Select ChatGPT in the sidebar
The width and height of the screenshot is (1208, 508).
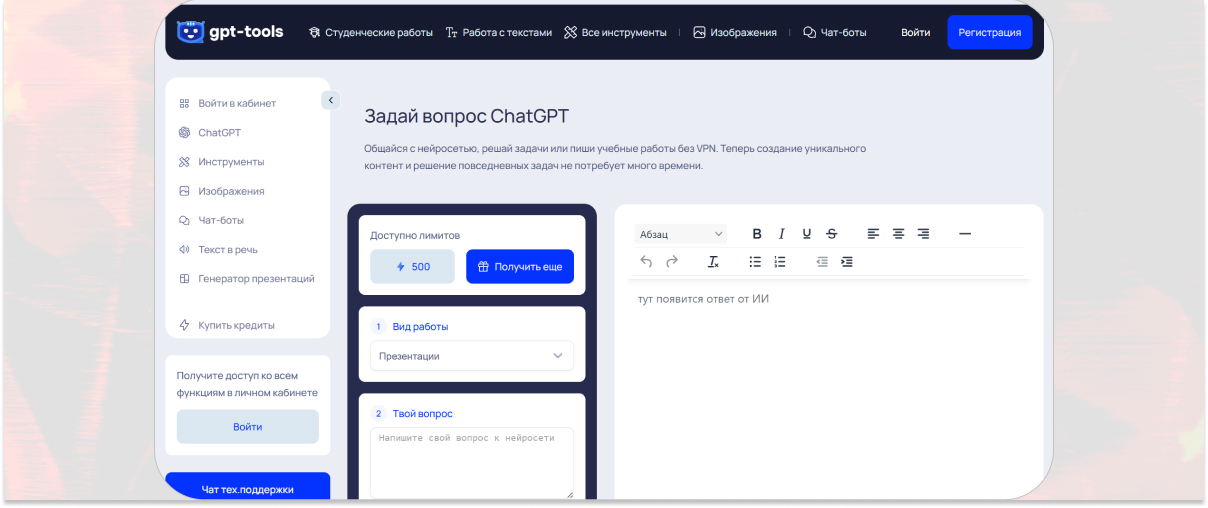pyautogui.click(x=210, y=132)
